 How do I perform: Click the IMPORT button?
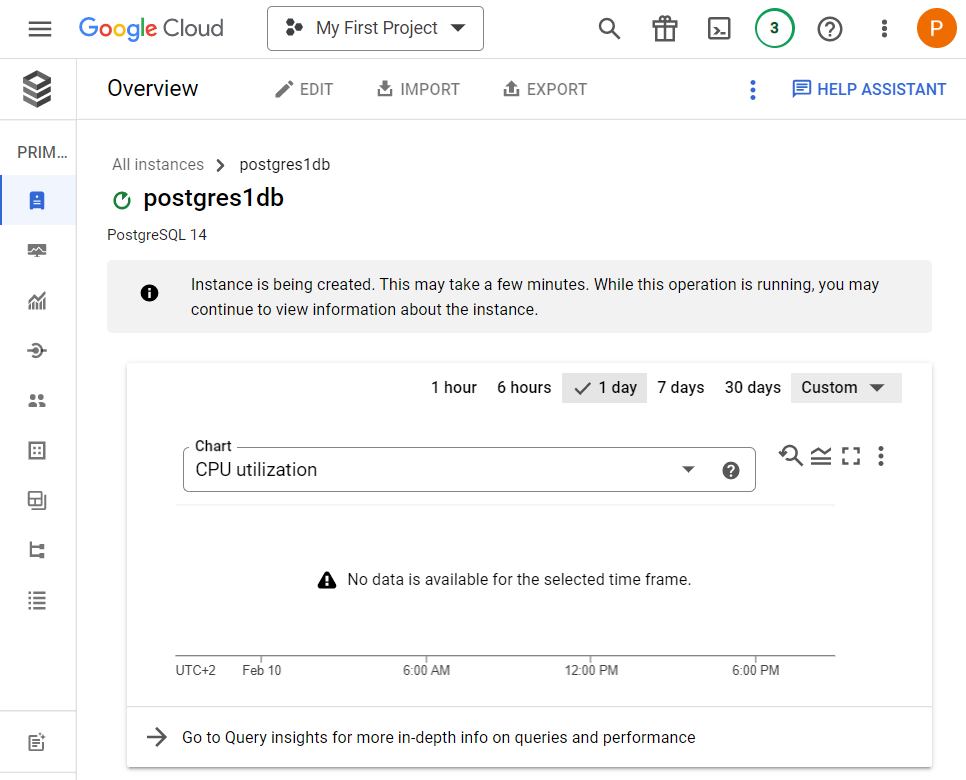pos(418,89)
